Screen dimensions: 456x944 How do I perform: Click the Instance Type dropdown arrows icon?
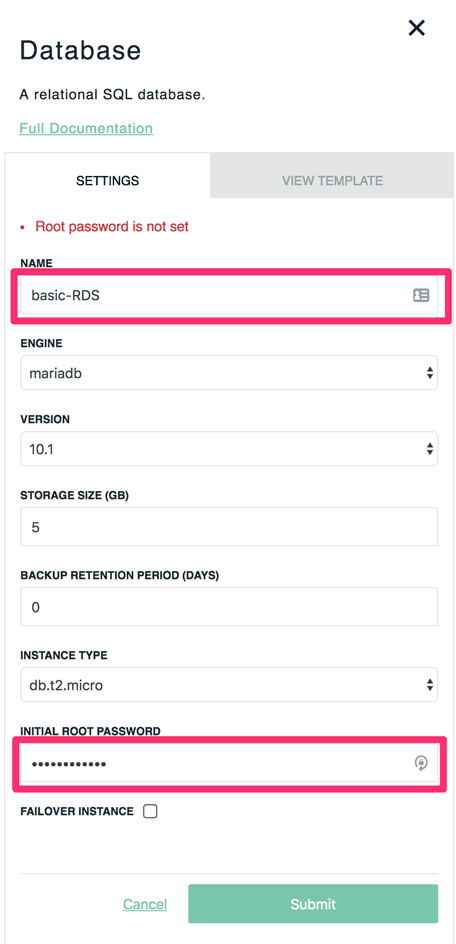(429, 685)
